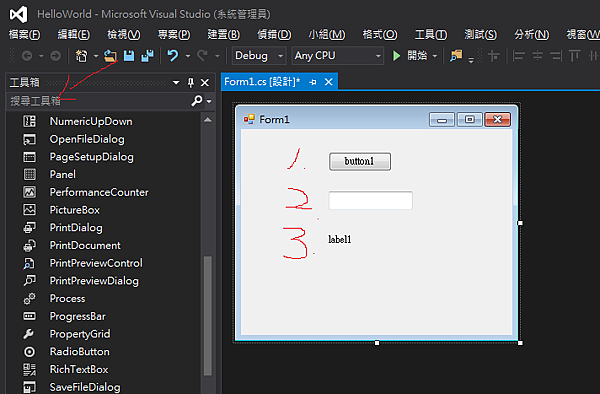The width and height of the screenshot is (600, 394).
Task: Close the Form1.cs design tab
Action: coord(328,82)
